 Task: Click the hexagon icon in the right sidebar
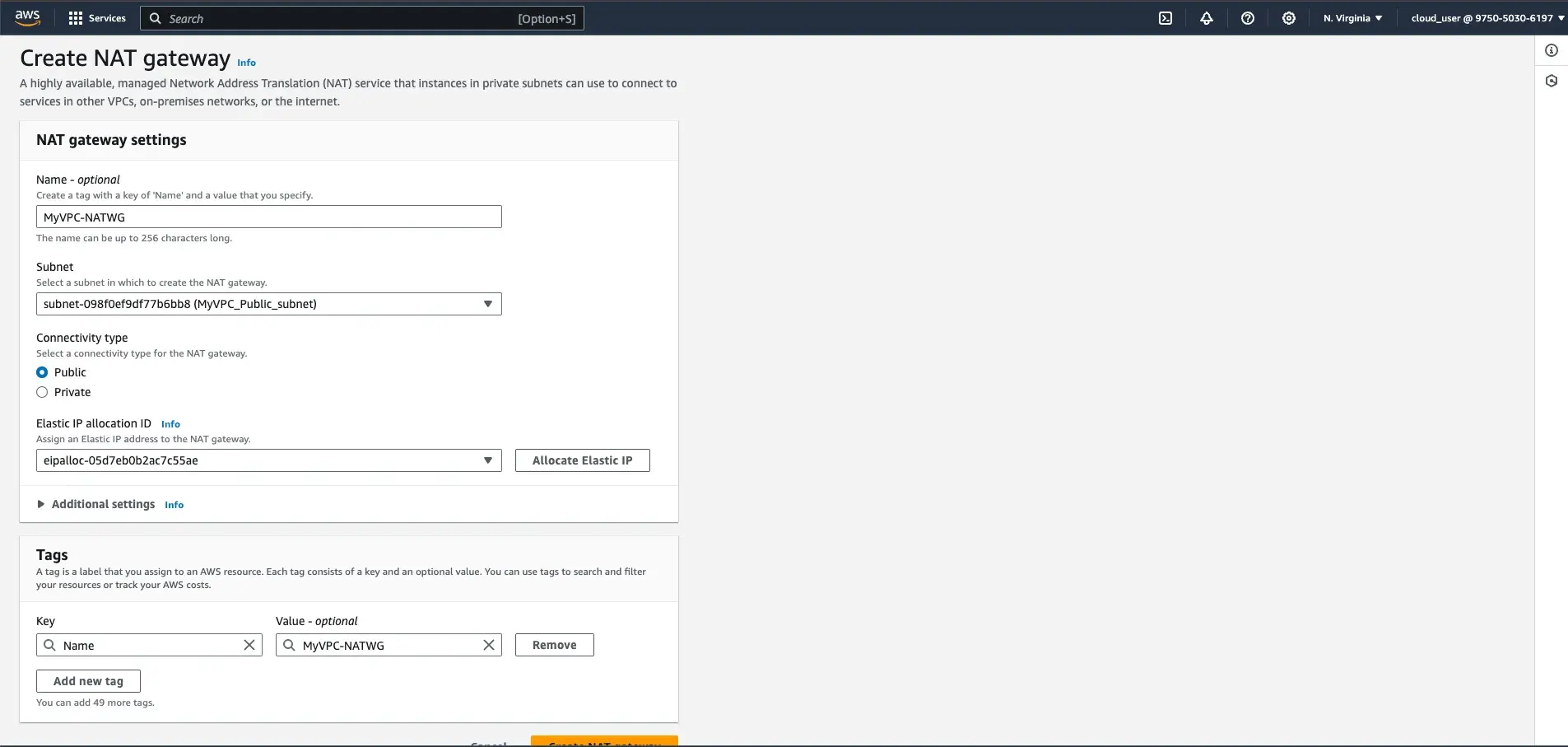pyautogui.click(x=1552, y=81)
